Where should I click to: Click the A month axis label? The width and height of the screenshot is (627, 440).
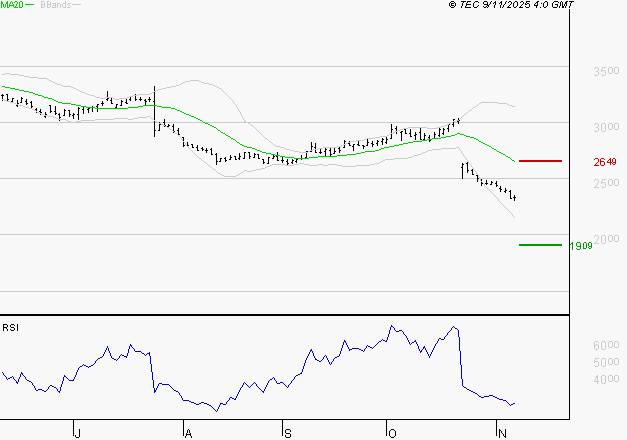(x=188, y=433)
